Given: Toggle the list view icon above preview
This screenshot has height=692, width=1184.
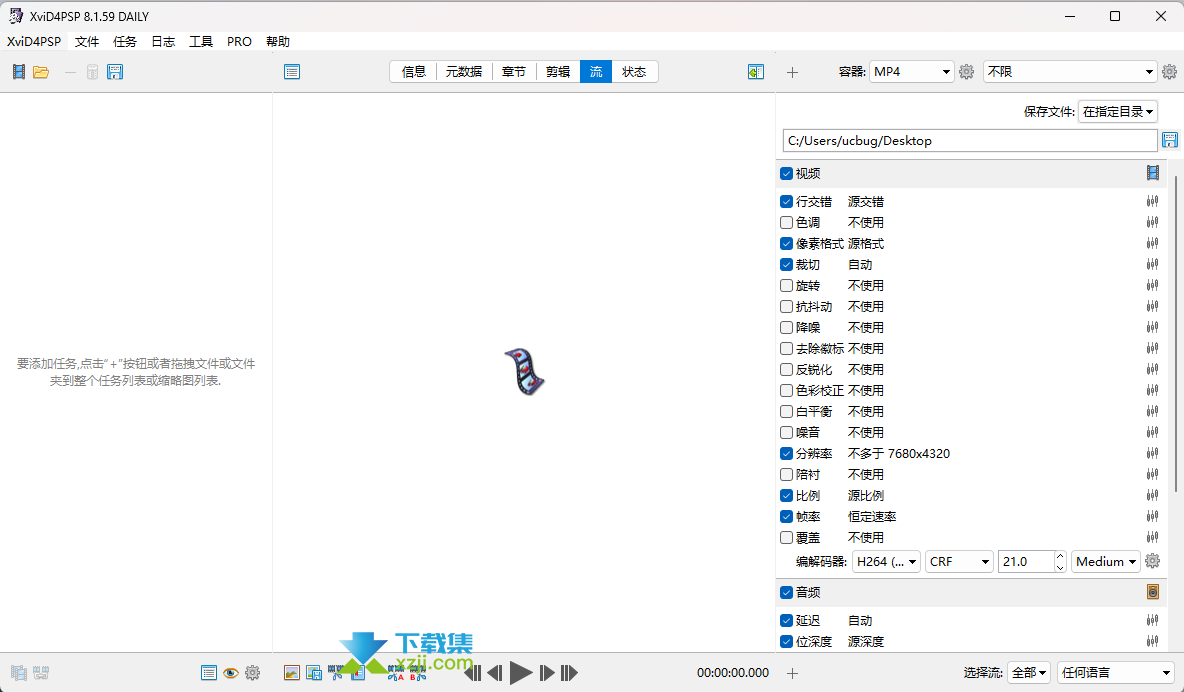Looking at the screenshot, I should (292, 72).
